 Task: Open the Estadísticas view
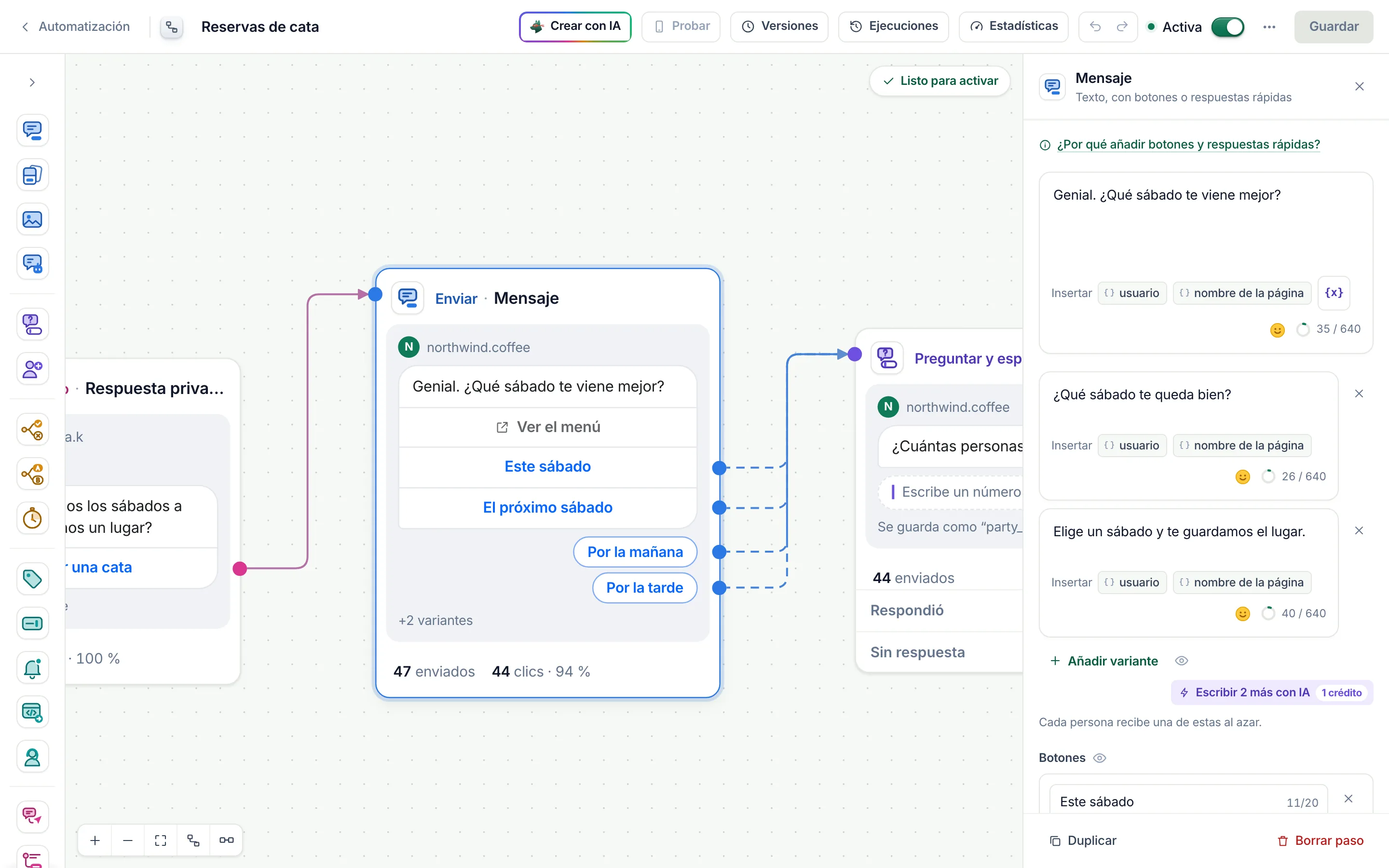(1013, 27)
